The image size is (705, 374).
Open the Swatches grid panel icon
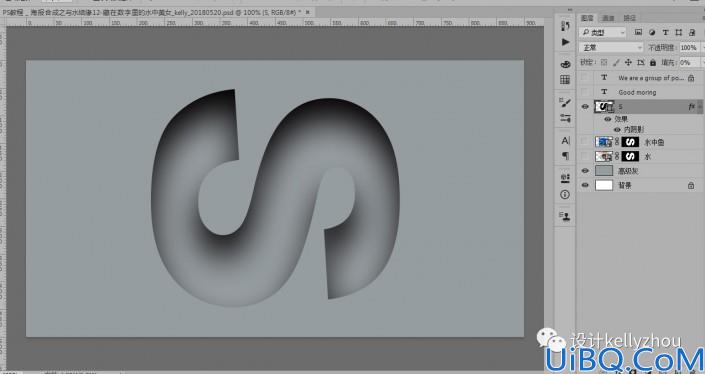click(x=565, y=80)
